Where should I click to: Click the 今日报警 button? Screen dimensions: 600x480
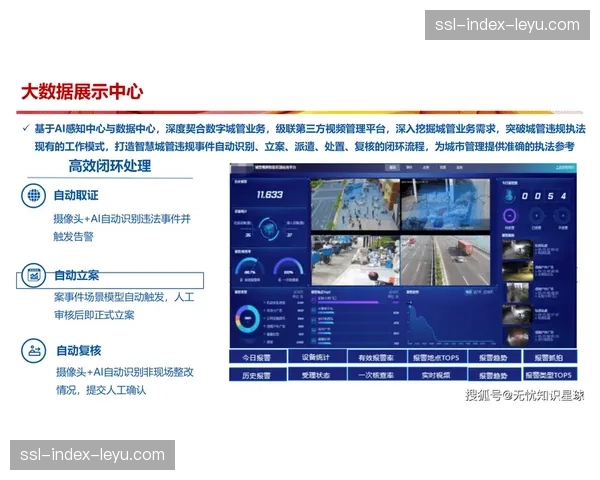(258, 358)
